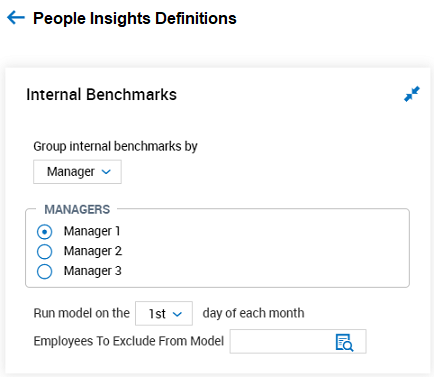Image resolution: width=434 pixels, height=377 pixels.
Task: Select the Manager 3 radio button
Action: [44, 271]
